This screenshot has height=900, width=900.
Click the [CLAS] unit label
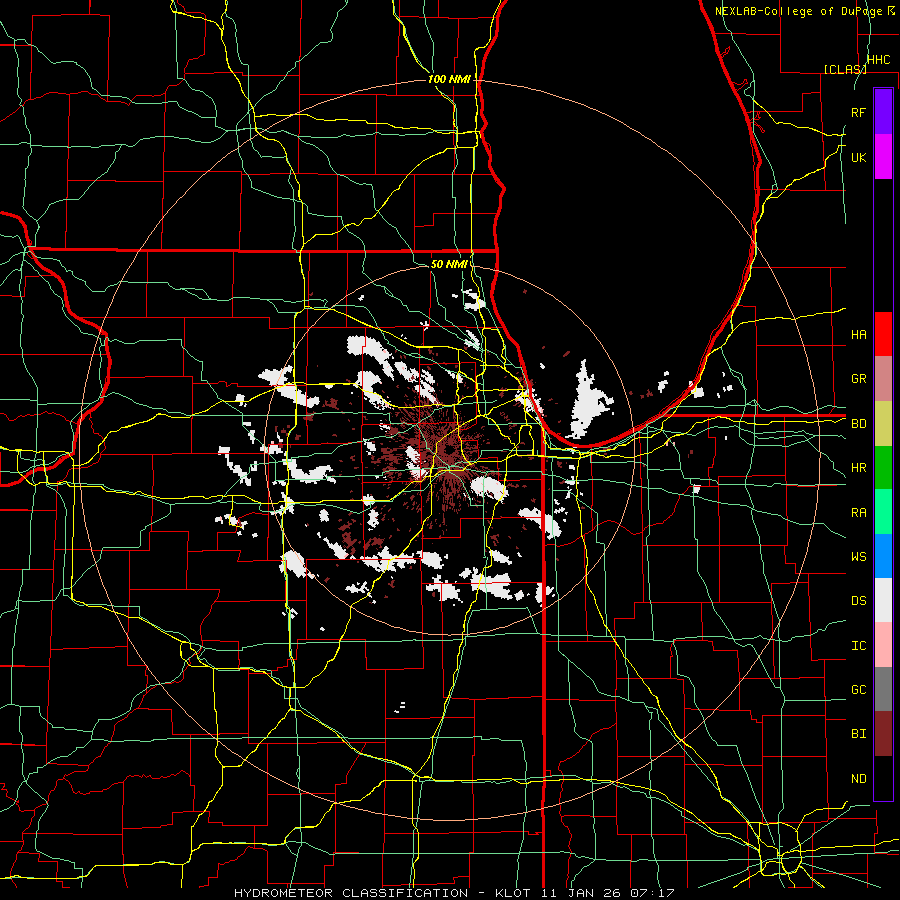[x=845, y=69]
